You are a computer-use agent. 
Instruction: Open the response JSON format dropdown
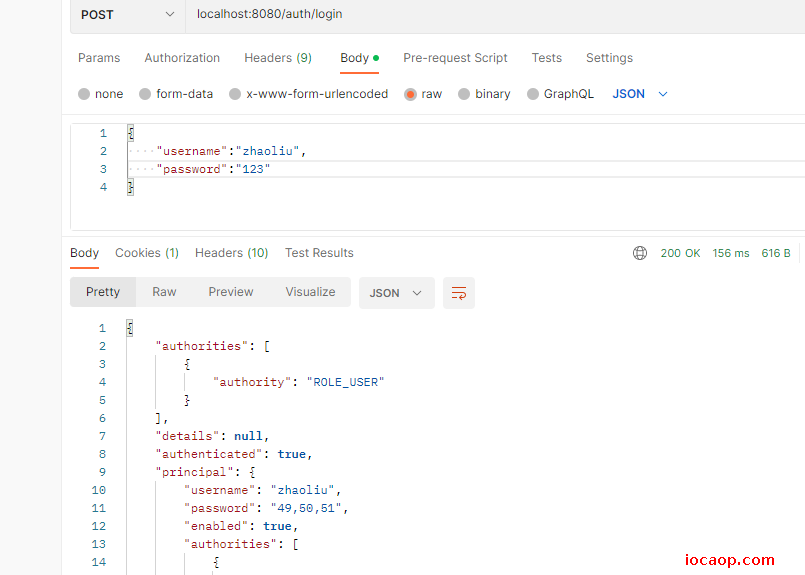click(396, 293)
